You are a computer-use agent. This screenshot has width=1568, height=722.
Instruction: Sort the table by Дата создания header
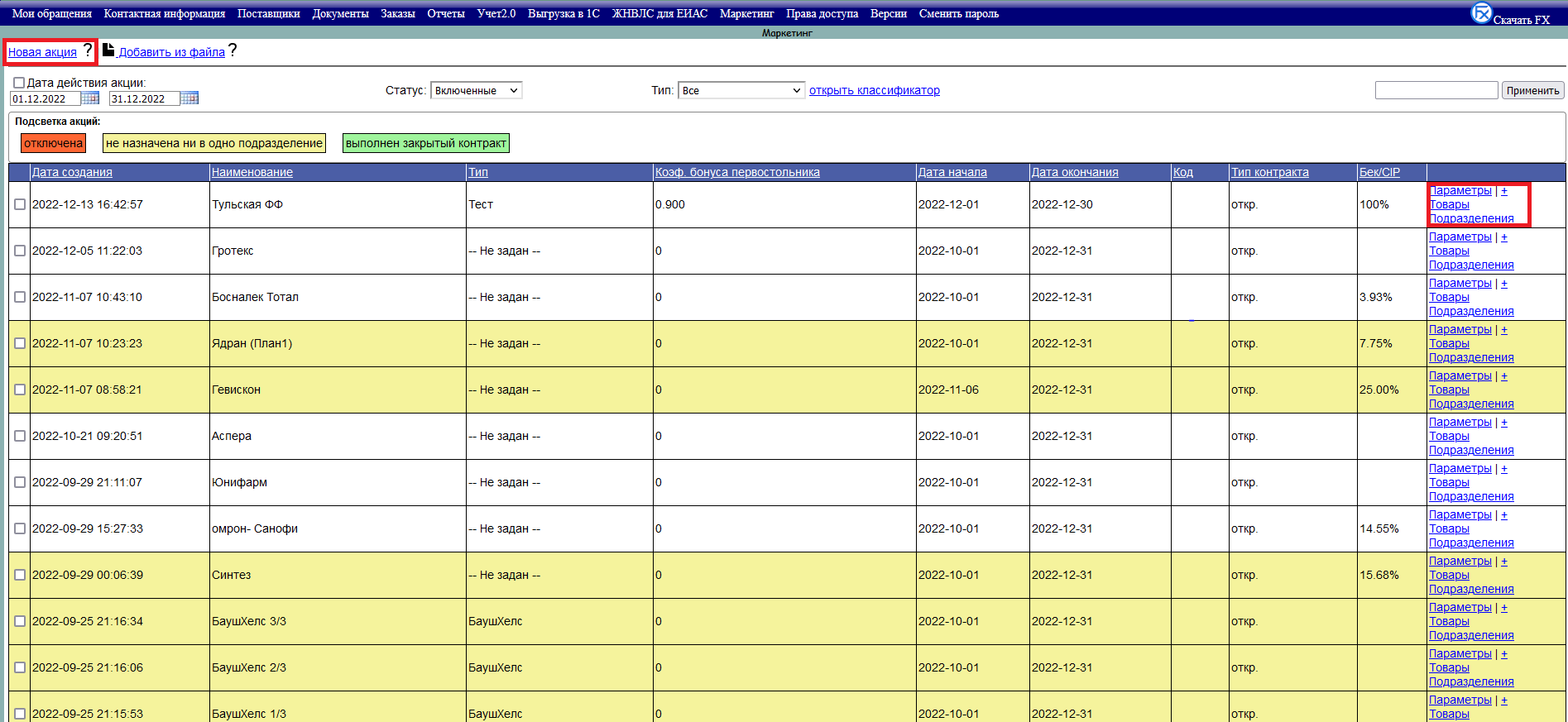tap(72, 172)
